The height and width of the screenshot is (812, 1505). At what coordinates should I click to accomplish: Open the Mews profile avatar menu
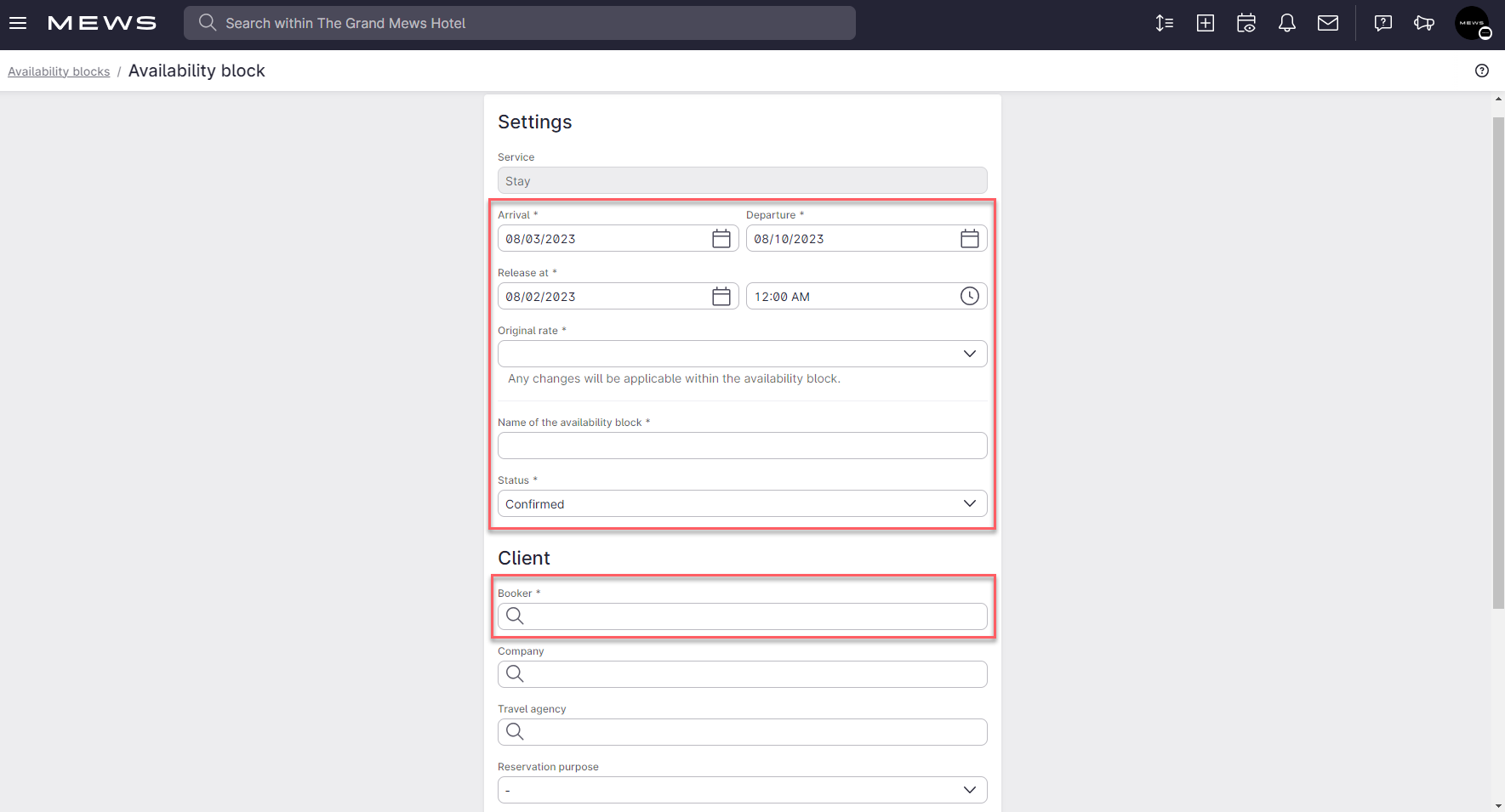point(1474,23)
